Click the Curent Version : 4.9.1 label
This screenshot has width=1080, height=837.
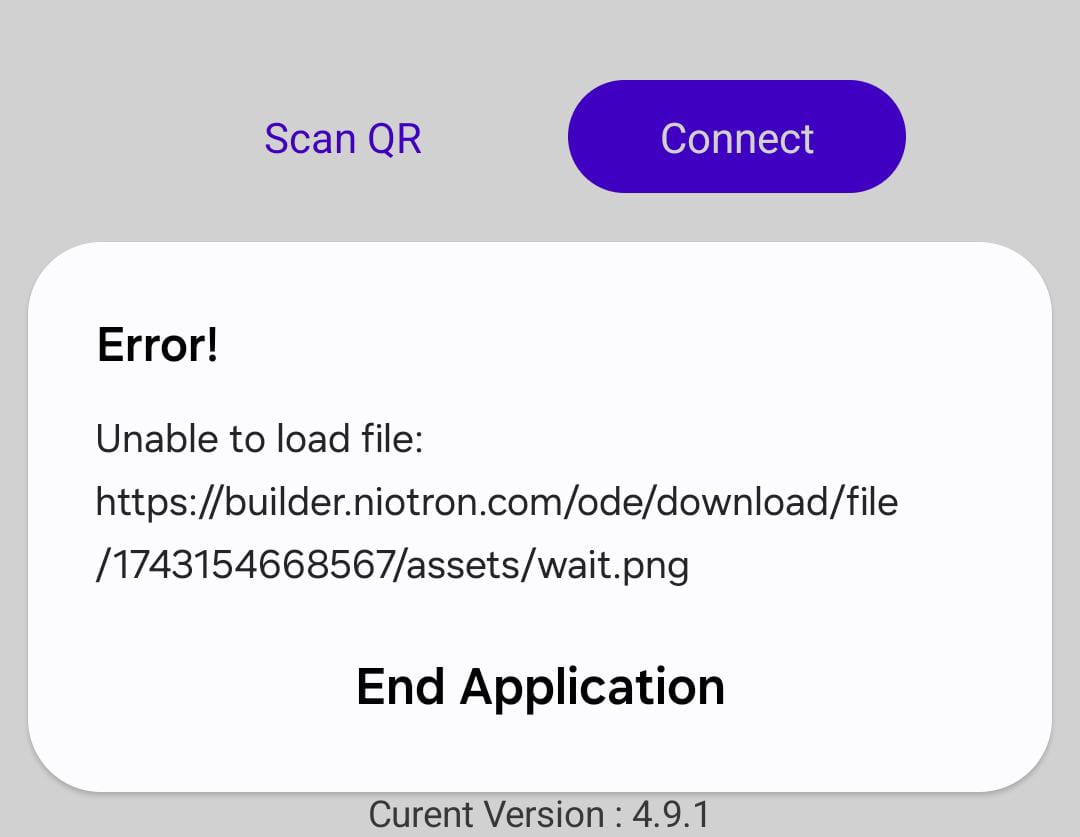(x=539, y=814)
